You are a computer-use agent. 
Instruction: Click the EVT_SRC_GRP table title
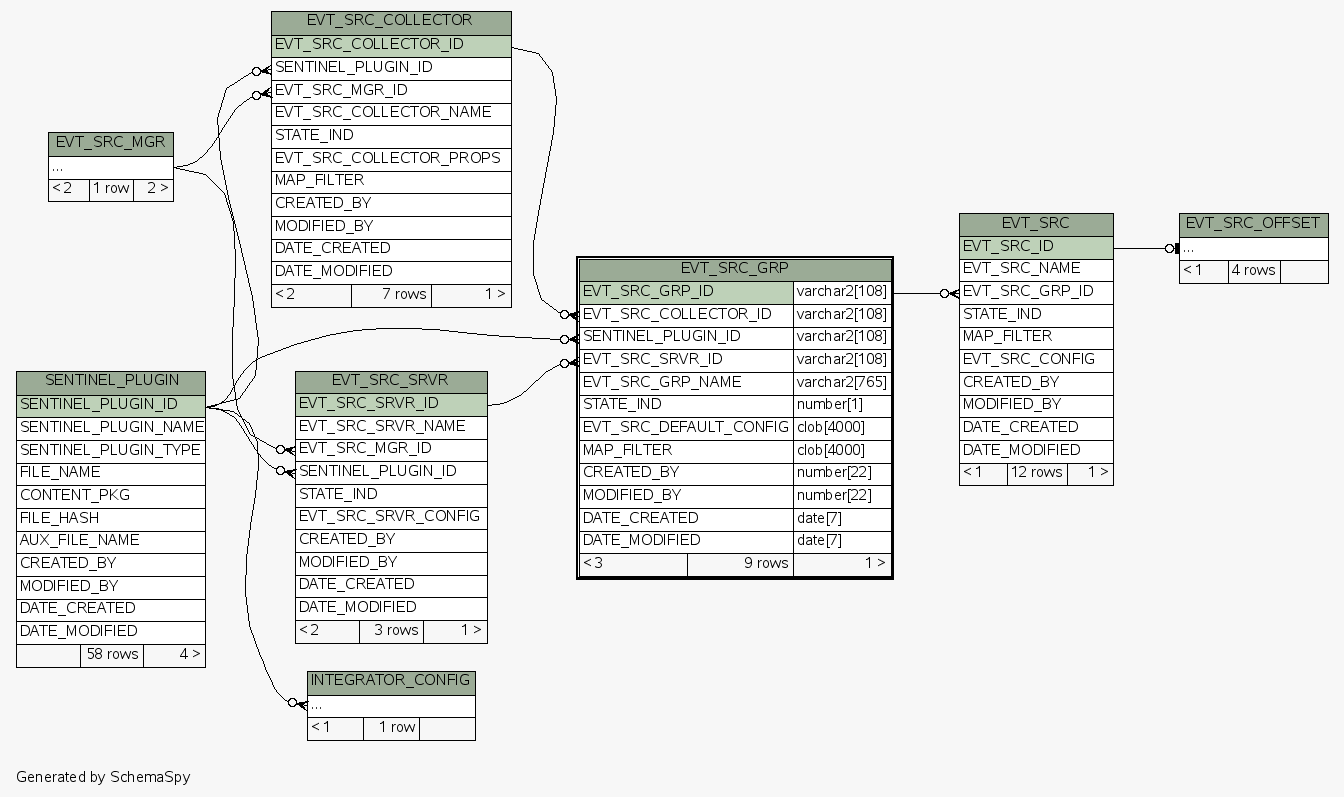pyautogui.click(x=735, y=270)
